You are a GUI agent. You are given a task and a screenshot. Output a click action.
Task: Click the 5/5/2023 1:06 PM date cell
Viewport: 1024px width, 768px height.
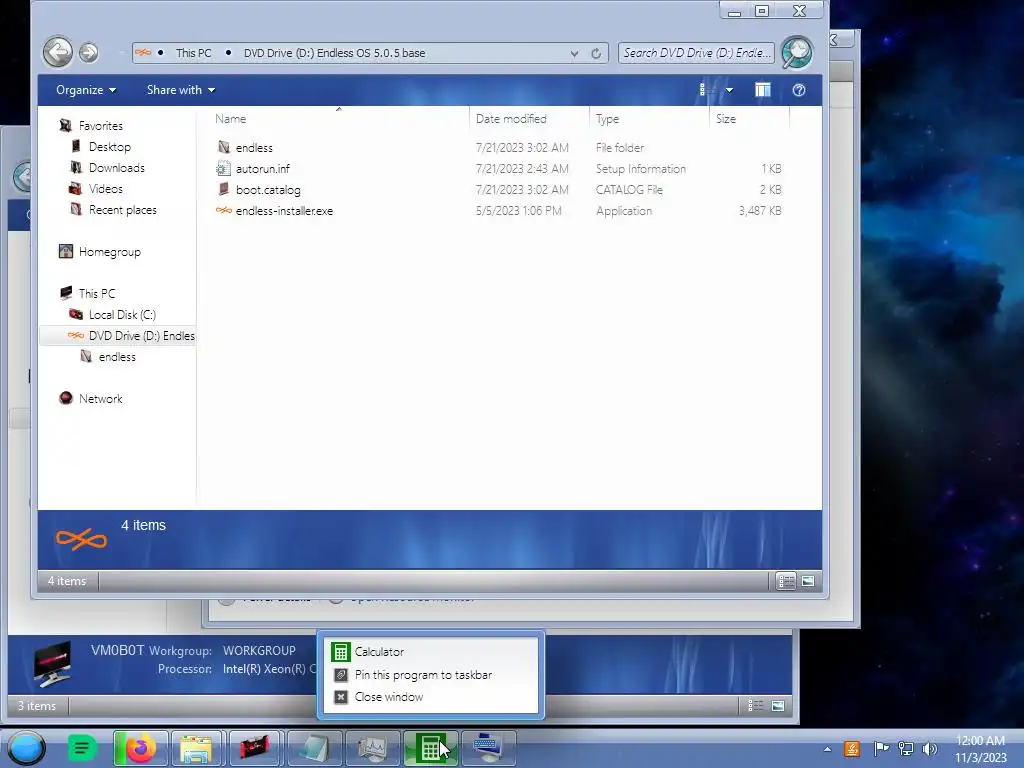[519, 210]
